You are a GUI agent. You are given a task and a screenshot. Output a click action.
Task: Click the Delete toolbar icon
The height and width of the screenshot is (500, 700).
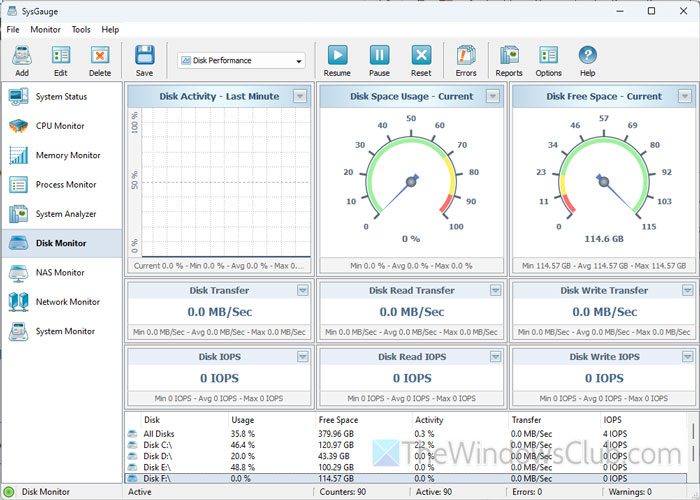pyautogui.click(x=100, y=56)
